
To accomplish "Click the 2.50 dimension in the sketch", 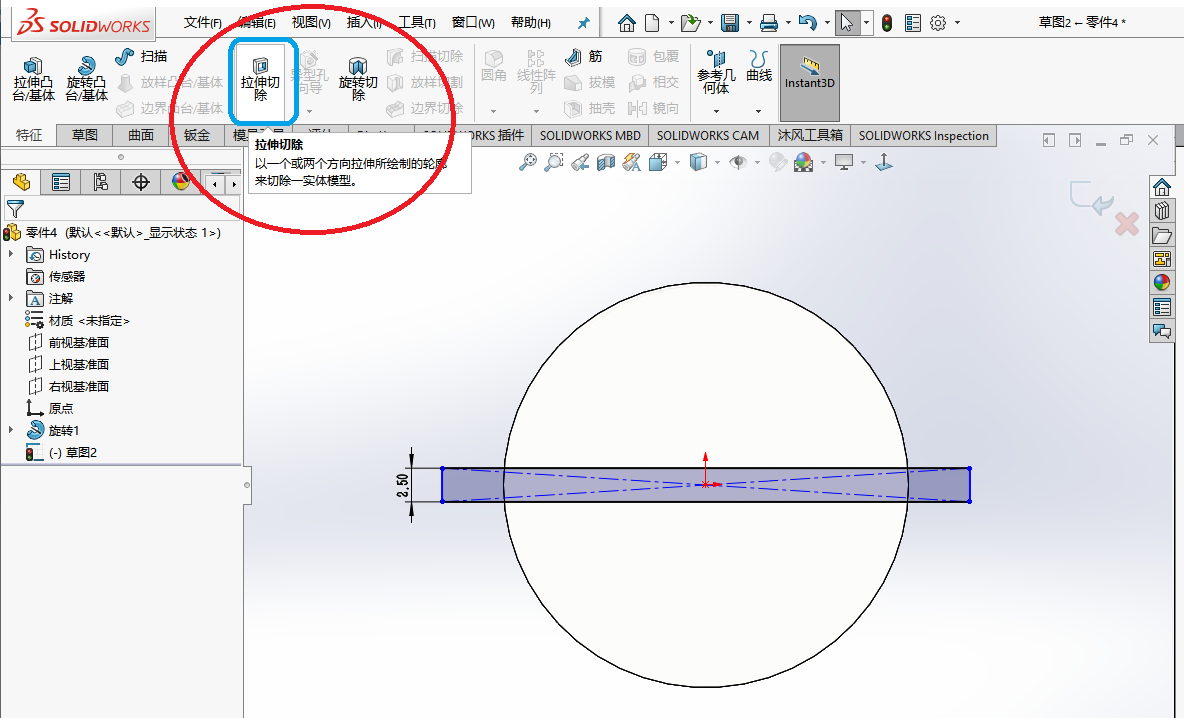I will click(402, 484).
